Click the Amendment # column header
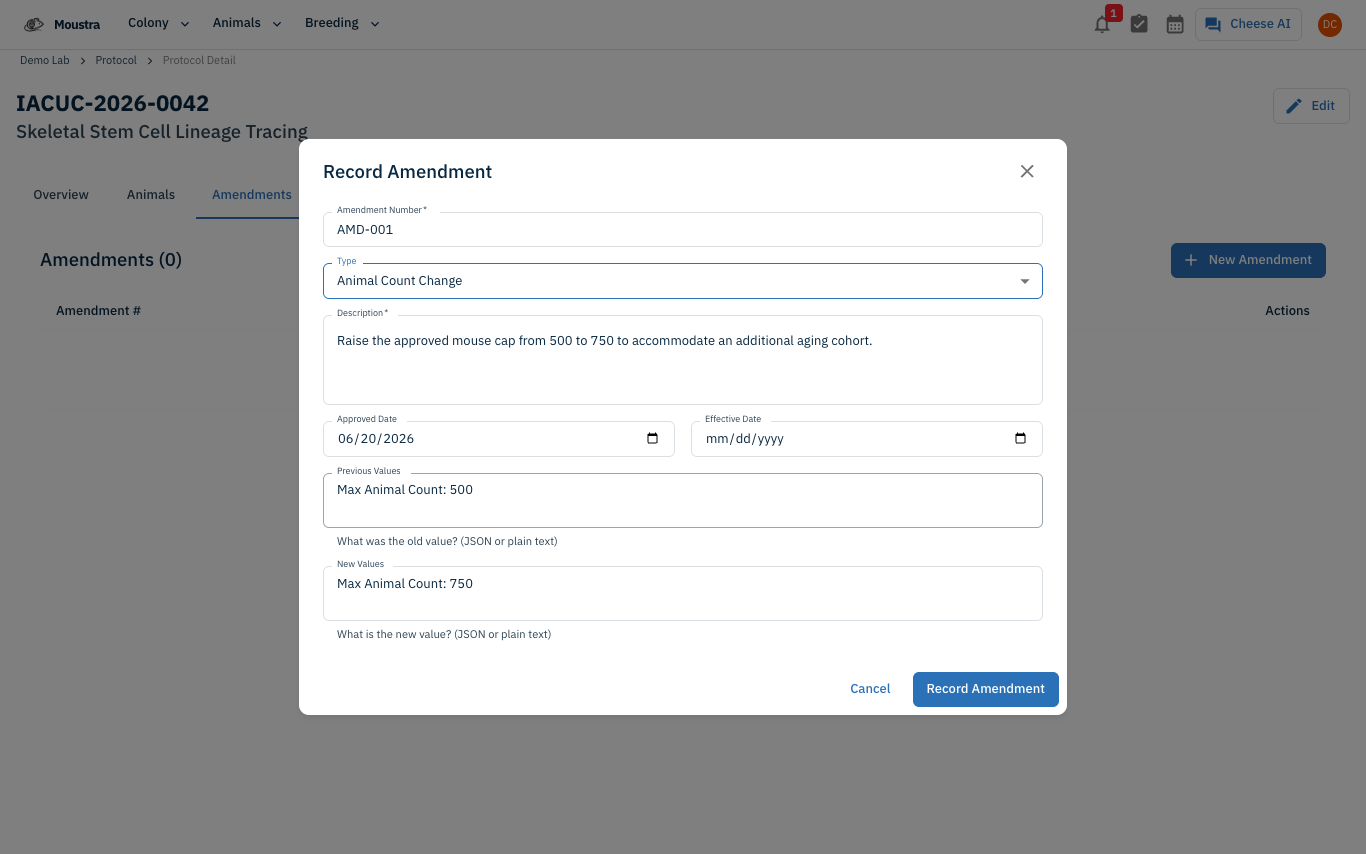The height and width of the screenshot is (854, 1366). point(98,311)
